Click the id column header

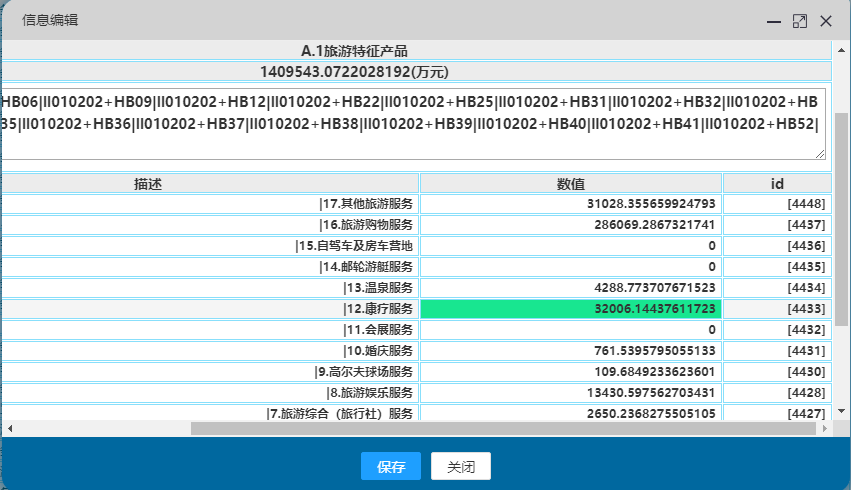coord(776,183)
